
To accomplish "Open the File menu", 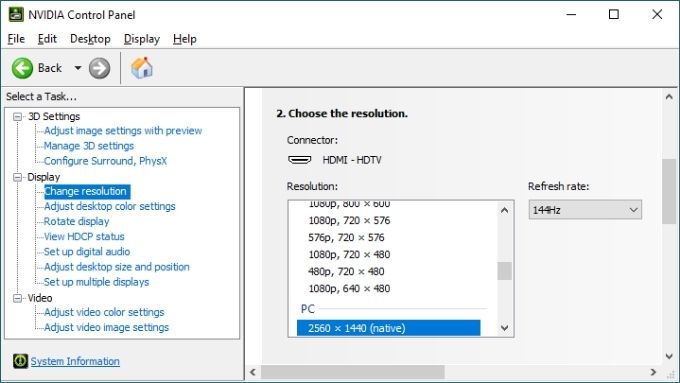I will click(16, 39).
